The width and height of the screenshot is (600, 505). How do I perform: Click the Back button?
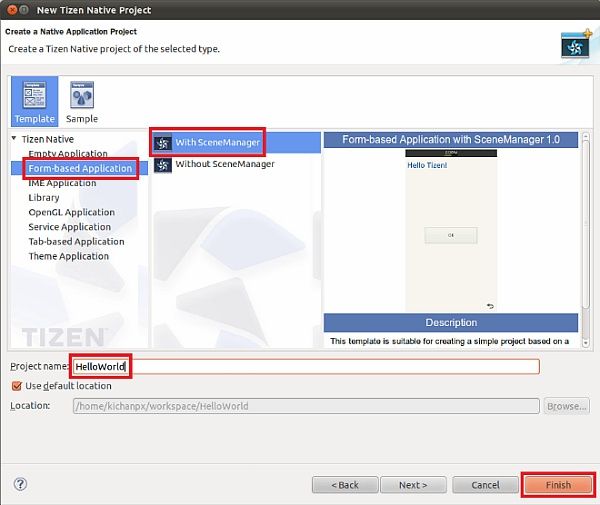[x=345, y=485]
